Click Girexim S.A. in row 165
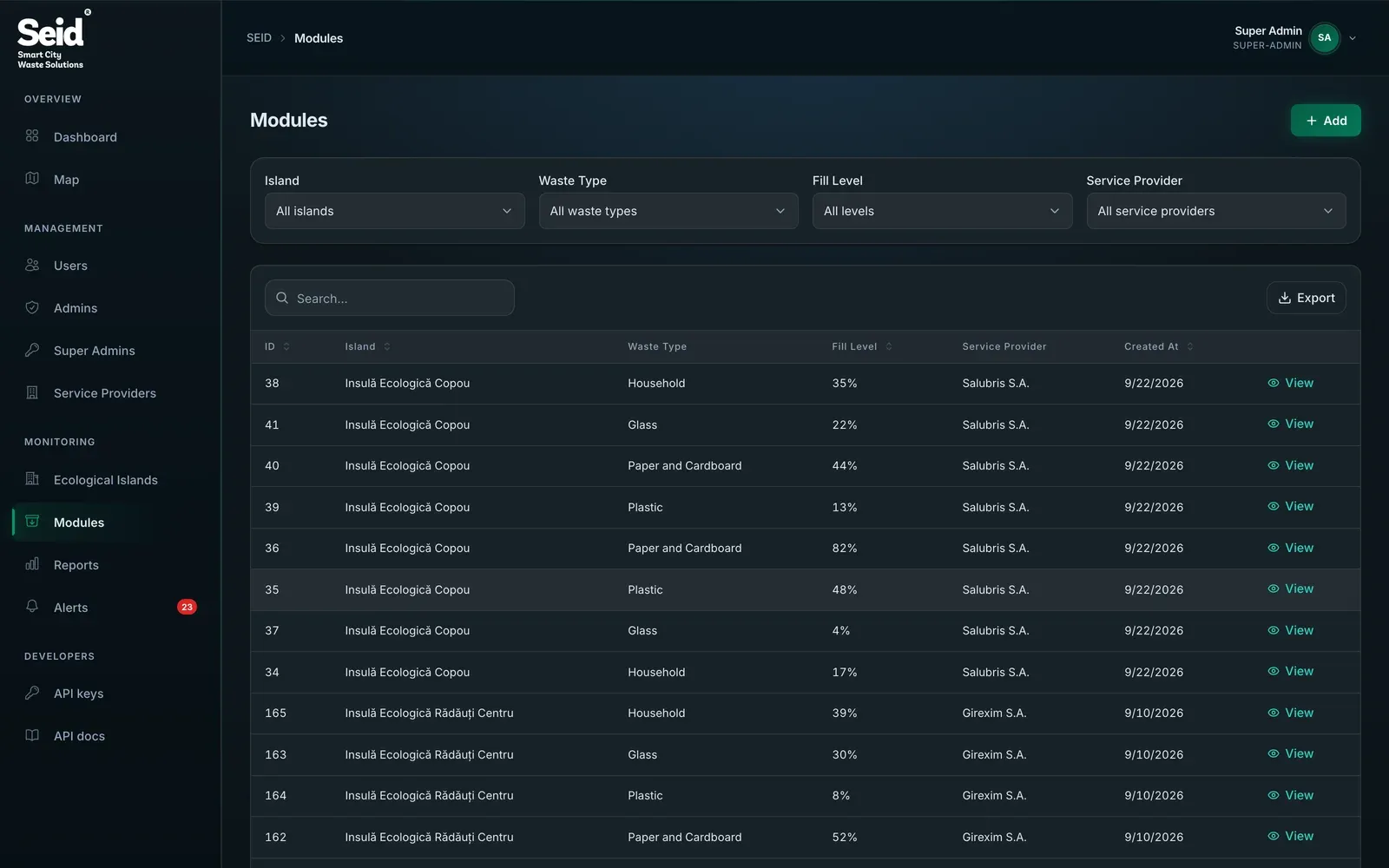The height and width of the screenshot is (868, 1389). click(x=994, y=713)
